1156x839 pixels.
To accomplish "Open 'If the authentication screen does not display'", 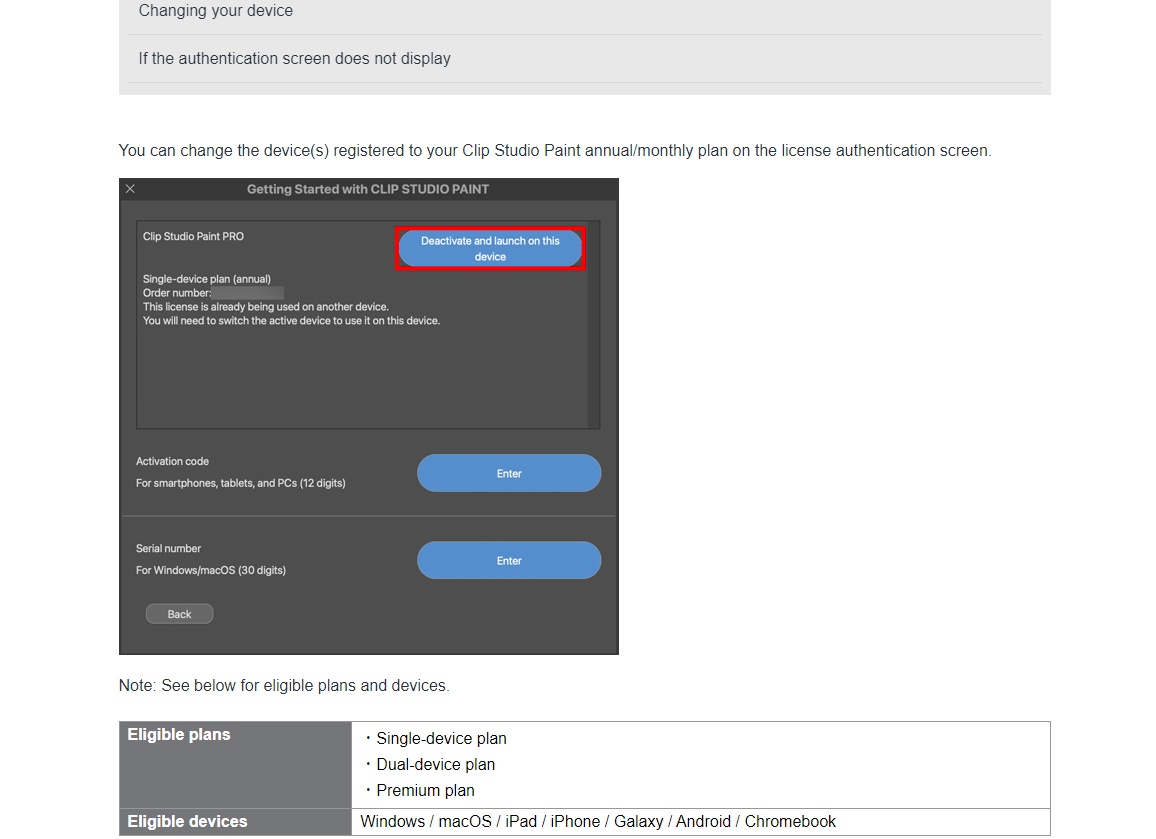I will [x=294, y=59].
